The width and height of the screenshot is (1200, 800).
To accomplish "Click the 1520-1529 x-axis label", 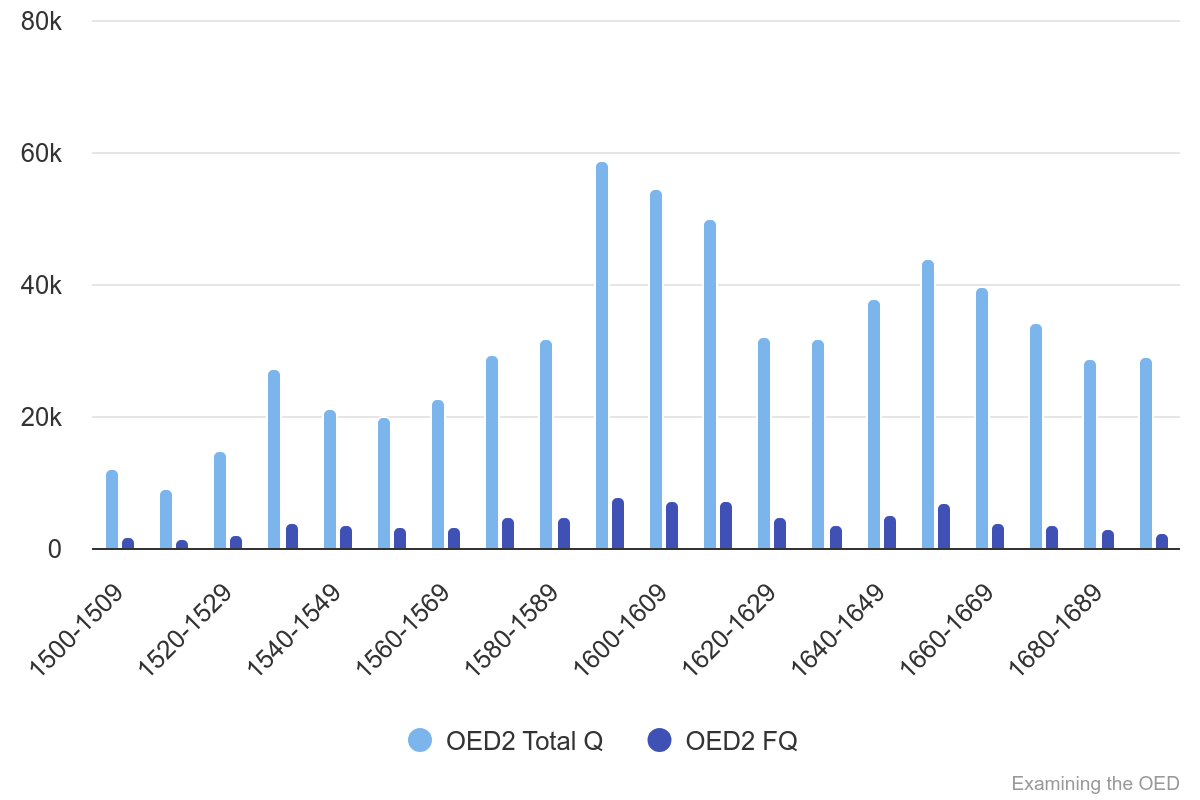I will tap(185, 630).
